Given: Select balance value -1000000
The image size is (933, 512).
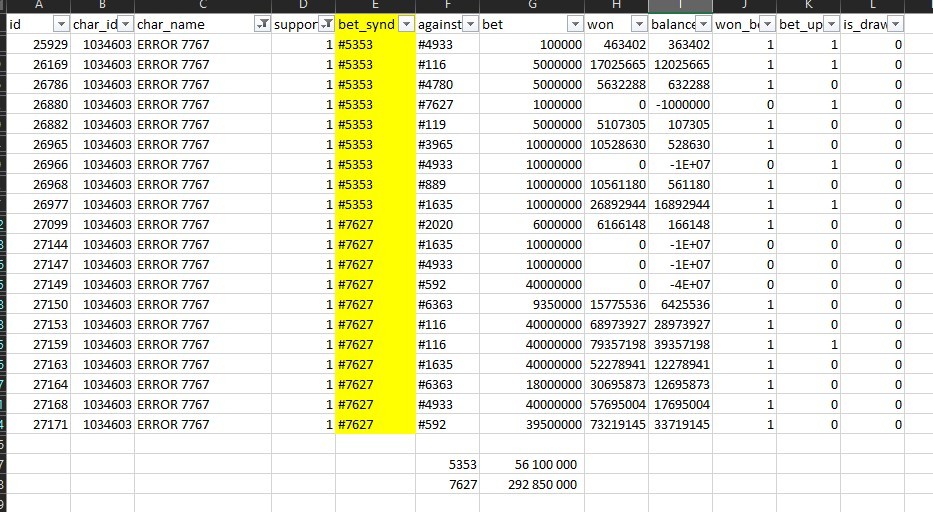Looking at the screenshot, I should click(681, 105).
